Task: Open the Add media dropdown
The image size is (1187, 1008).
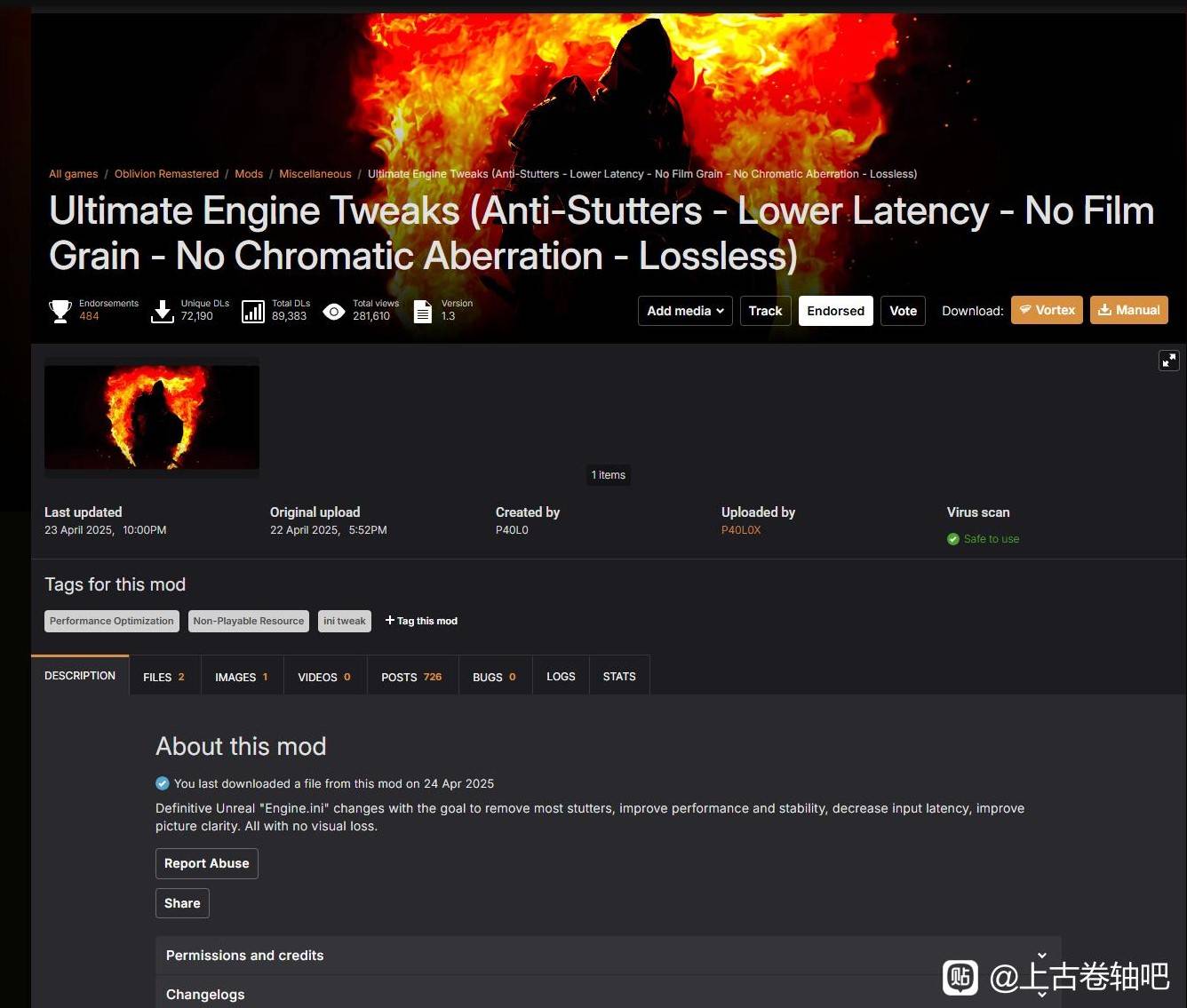Action: 685,311
